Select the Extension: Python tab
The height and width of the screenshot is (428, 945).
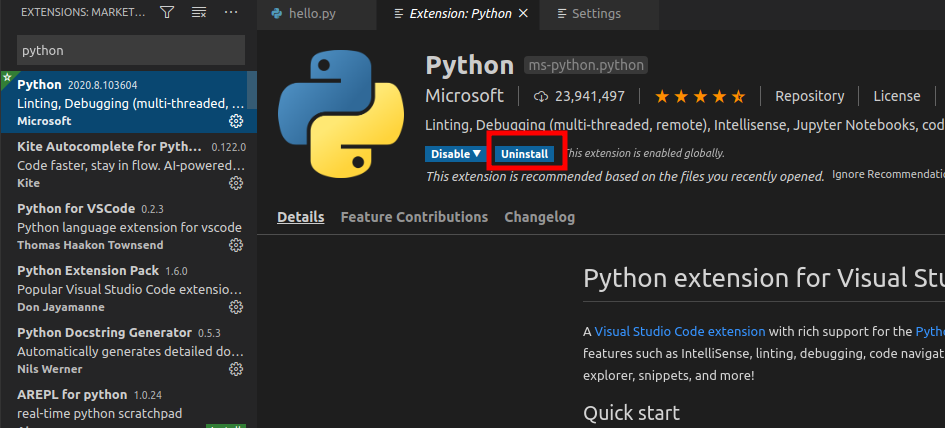pos(460,14)
